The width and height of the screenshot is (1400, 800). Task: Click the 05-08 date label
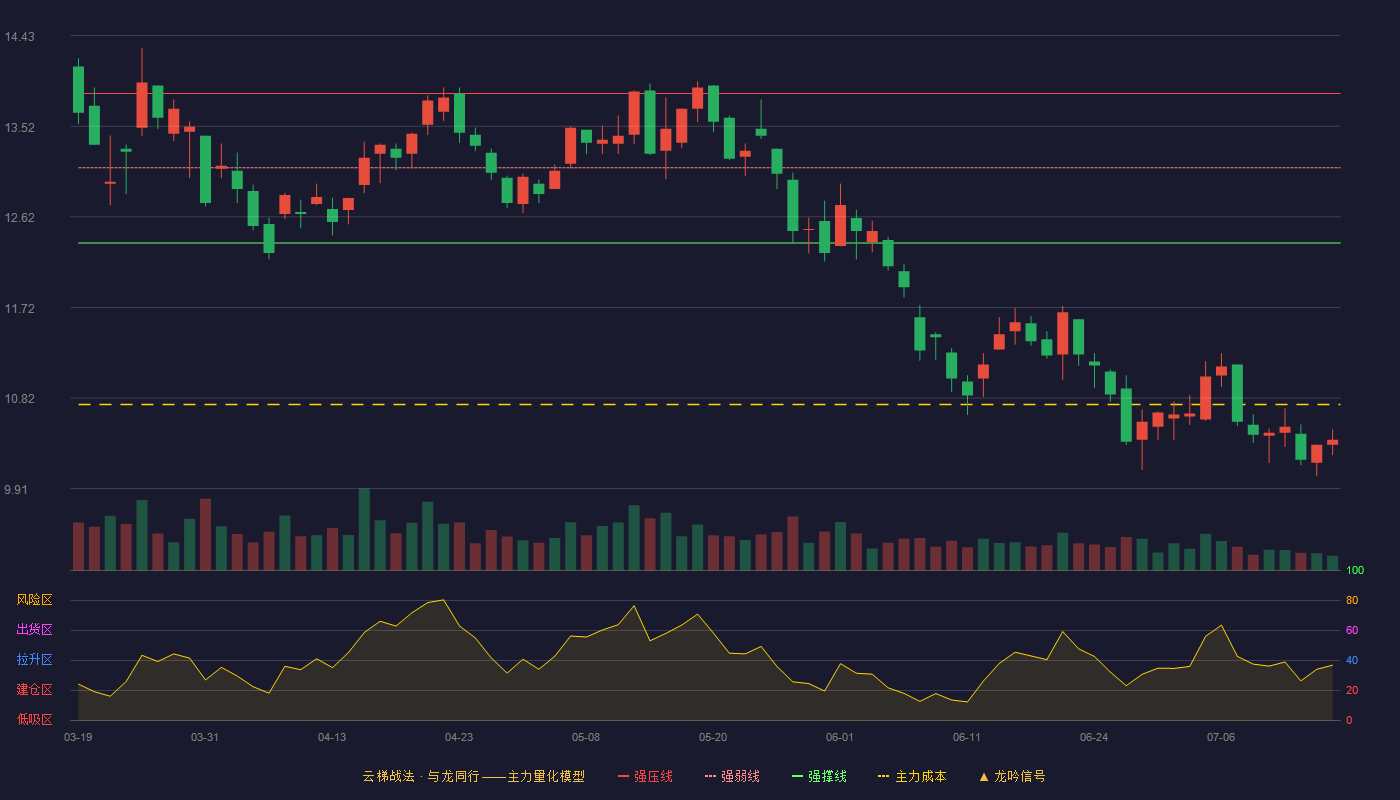[586, 737]
